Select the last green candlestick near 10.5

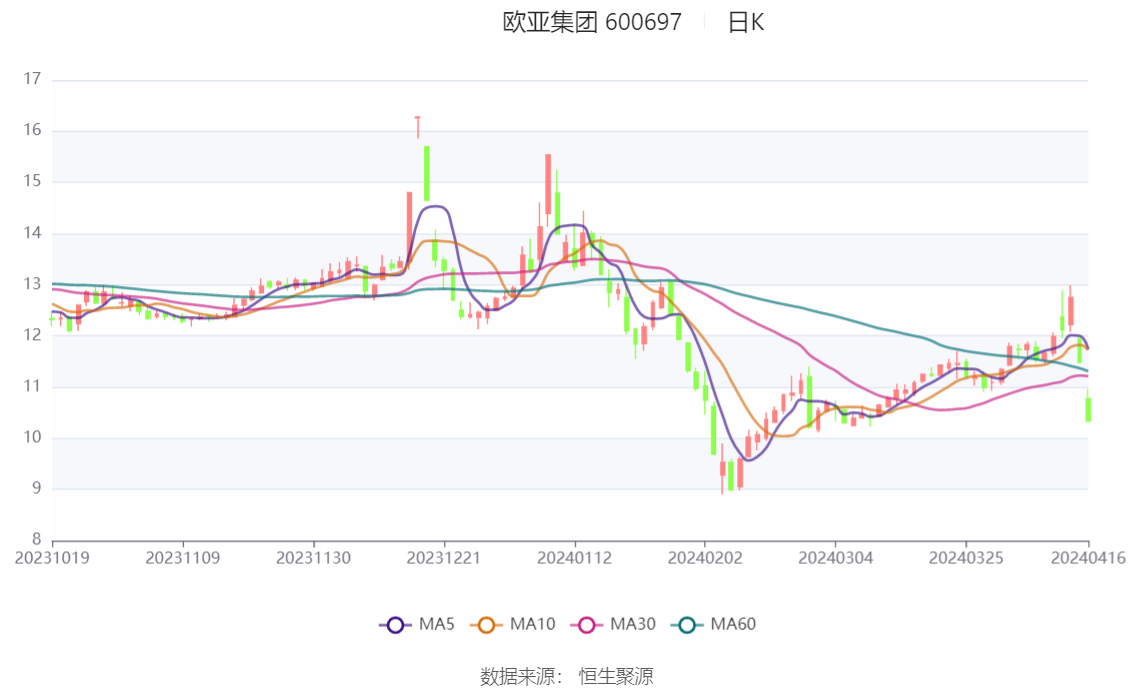click(x=1088, y=406)
